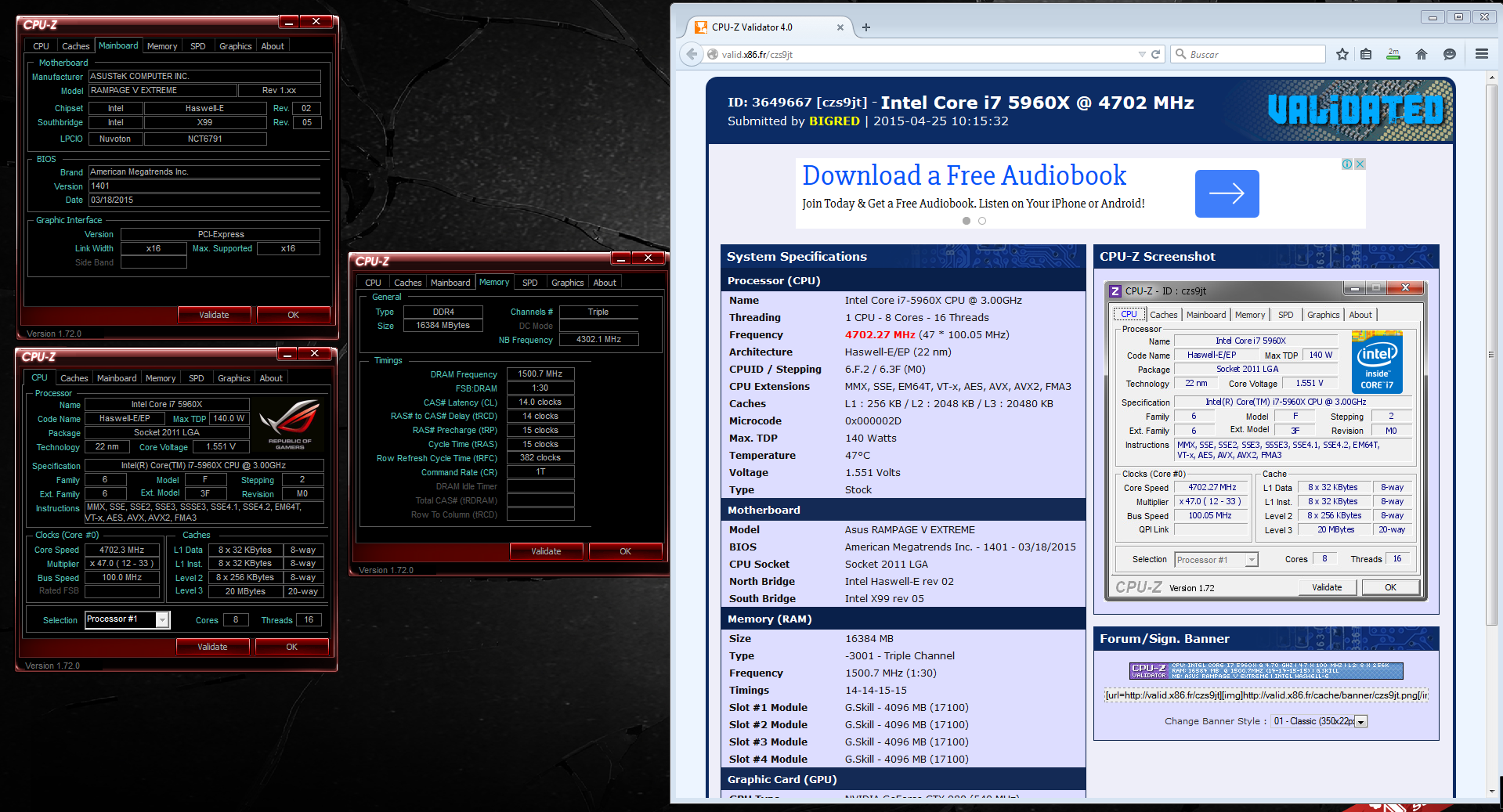Click the 4702.27 MHz frequency value

(880, 334)
